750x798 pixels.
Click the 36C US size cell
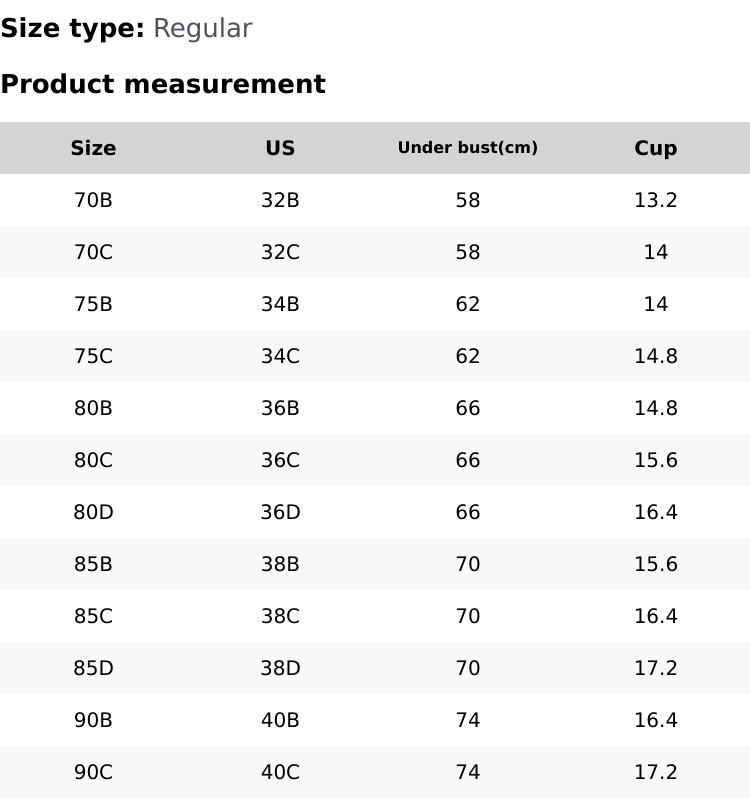pos(280,460)
